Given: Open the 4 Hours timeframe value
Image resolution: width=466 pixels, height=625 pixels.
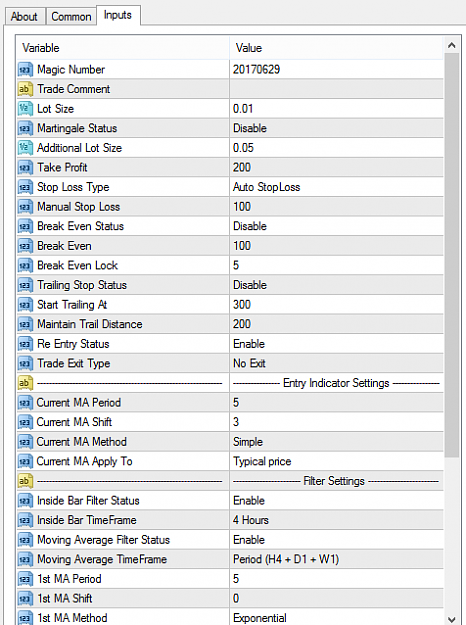Looking at the screenshot, I should tap(336, 520).
